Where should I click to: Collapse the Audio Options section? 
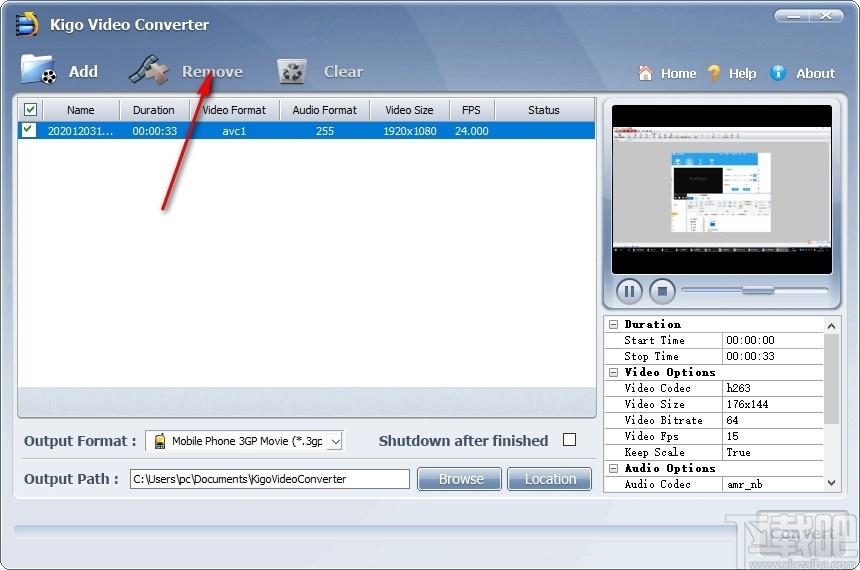(613, 469)
